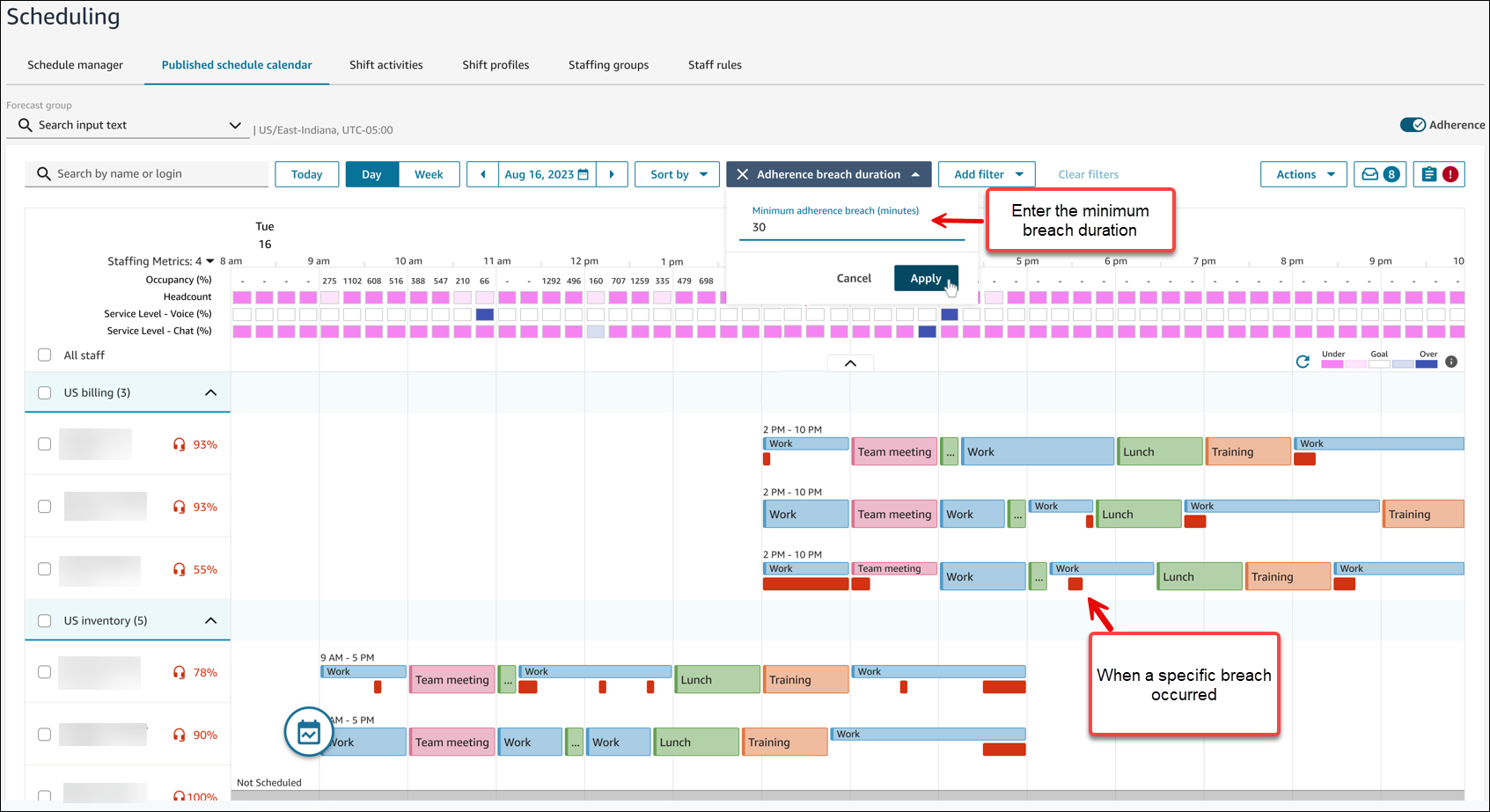Click the Under pink swatch in the legend
This screenshot has height=812, width=1490.
click(x=1334, y=363)
